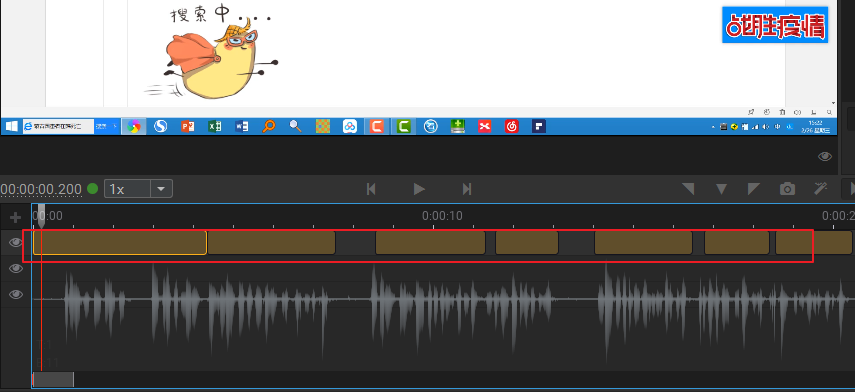Open Excel from the preview taskbar
This screenshot has width=855, height=392.
pyautogui.click(x=215, y=126)
